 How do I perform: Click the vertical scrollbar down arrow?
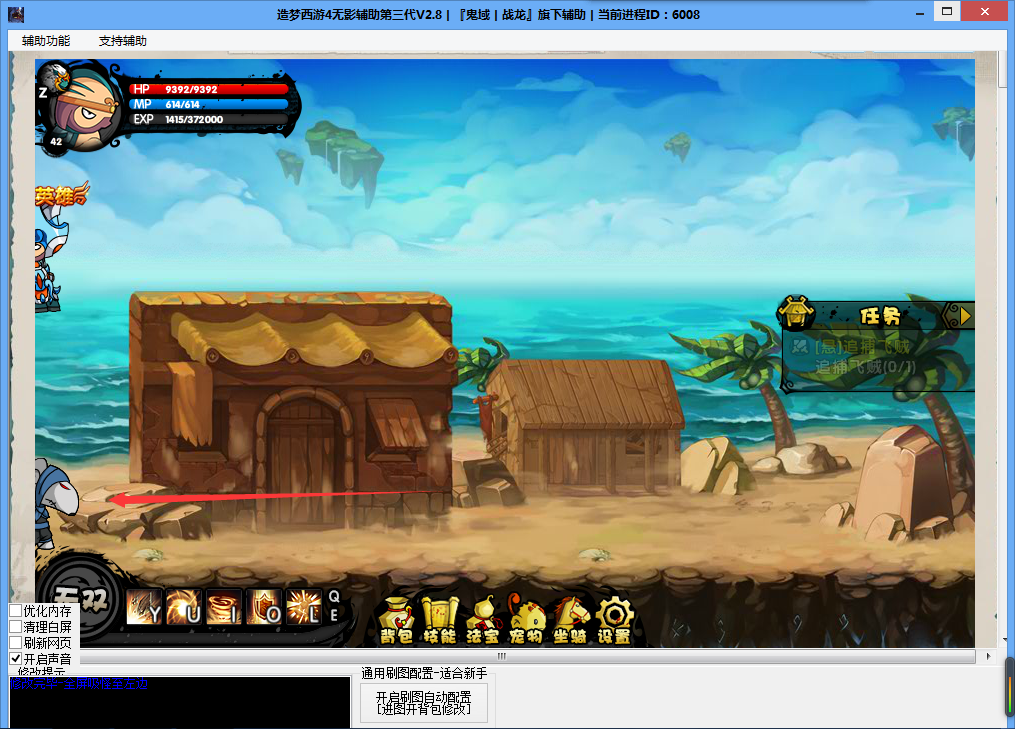tap(1005, 640)
